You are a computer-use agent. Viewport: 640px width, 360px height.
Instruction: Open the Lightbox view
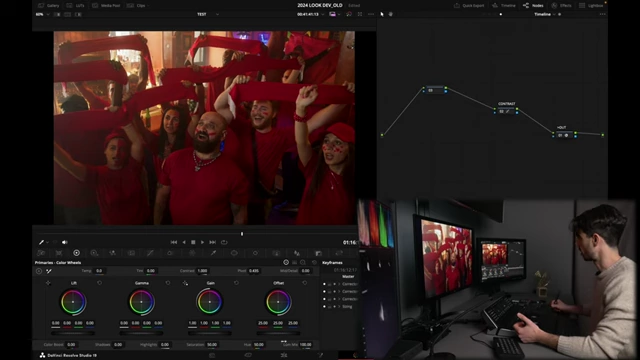click(591, 5)
